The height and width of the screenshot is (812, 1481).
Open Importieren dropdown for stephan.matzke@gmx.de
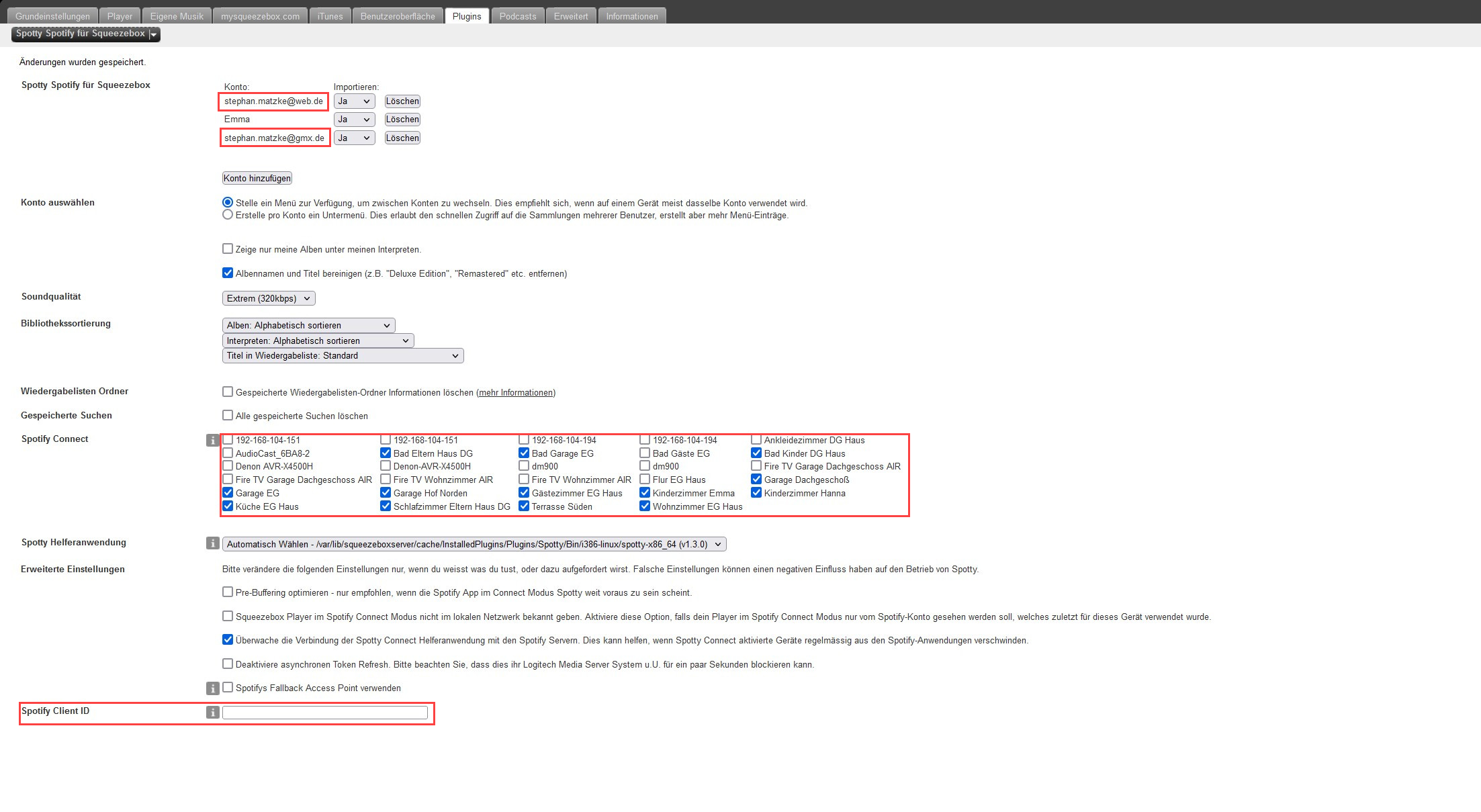[354, 138]
